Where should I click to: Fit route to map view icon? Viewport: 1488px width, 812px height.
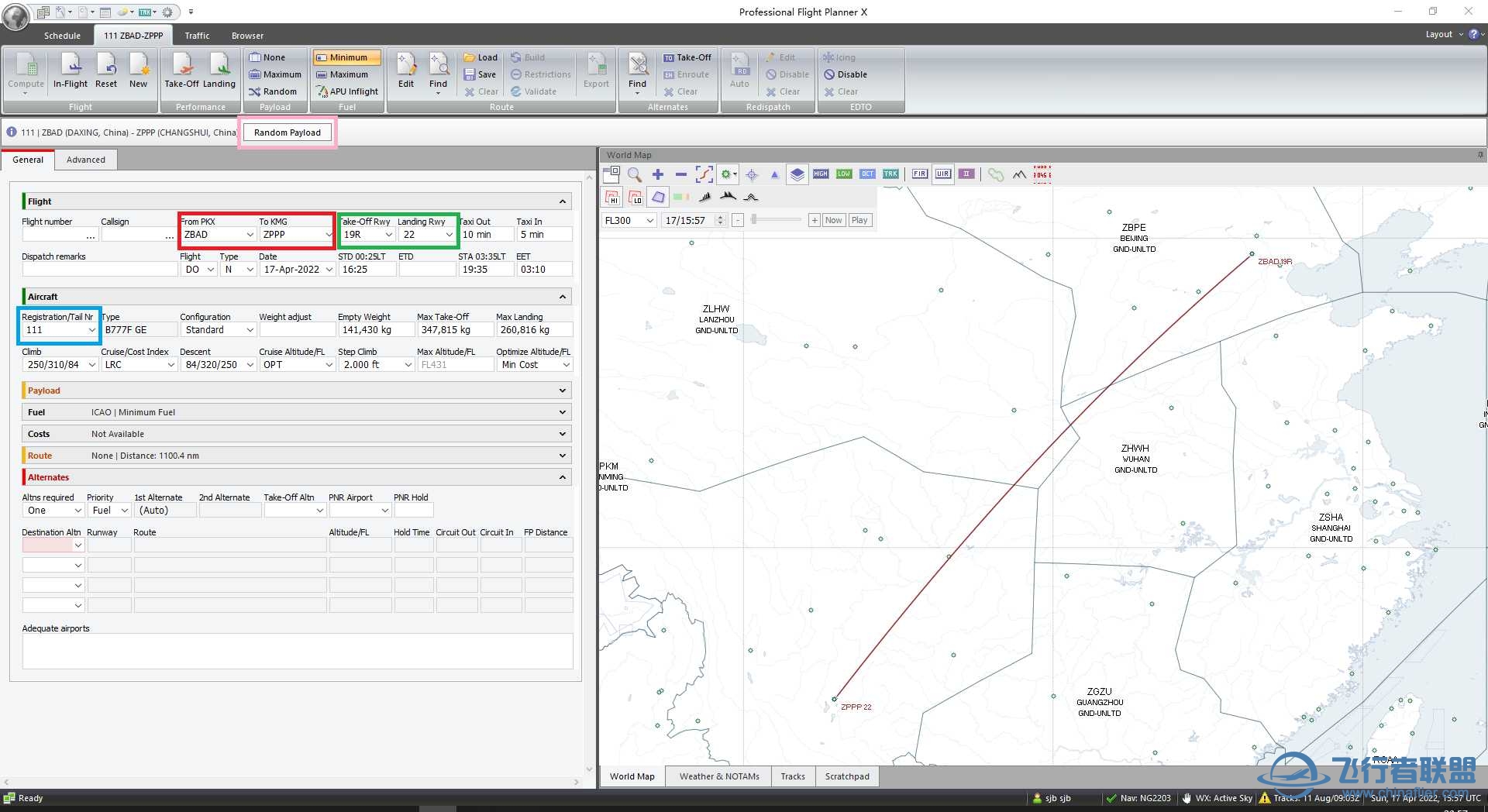coord(704,174)
